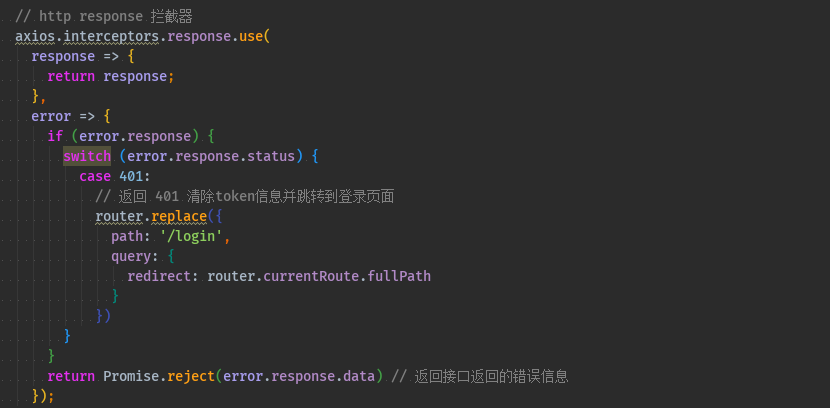Image resolution: width=830 pixels, height=408 pixels.
Task: Click the if keyword
Action: pos(55,136)
